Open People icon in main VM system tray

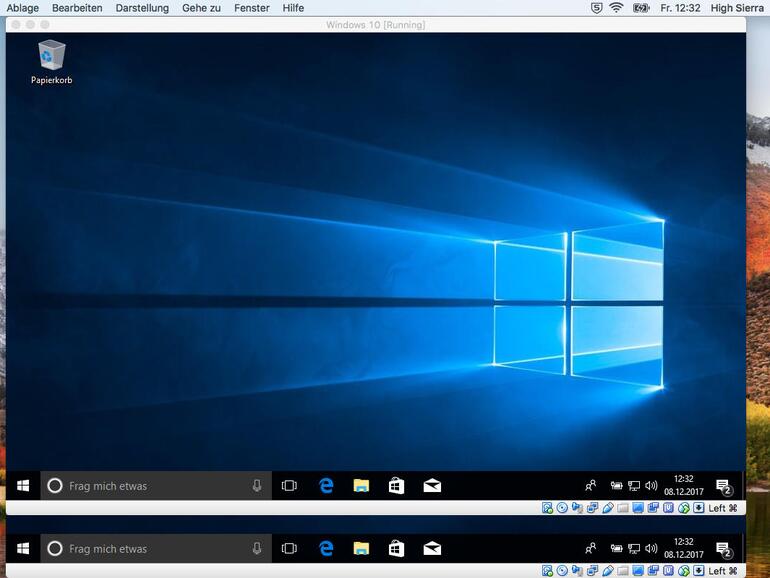click(x=590, y=486)
